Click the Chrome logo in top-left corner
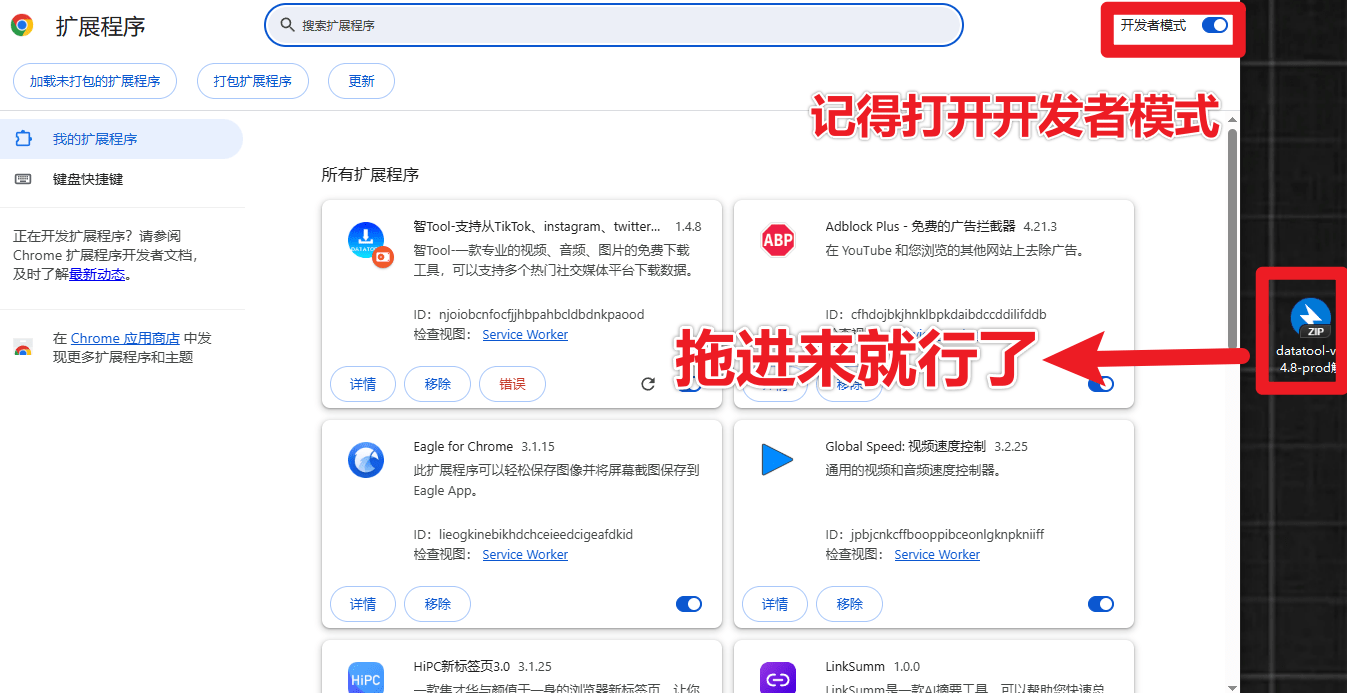The height and width of the screenshot is (693, 1347). pos(21,24)
